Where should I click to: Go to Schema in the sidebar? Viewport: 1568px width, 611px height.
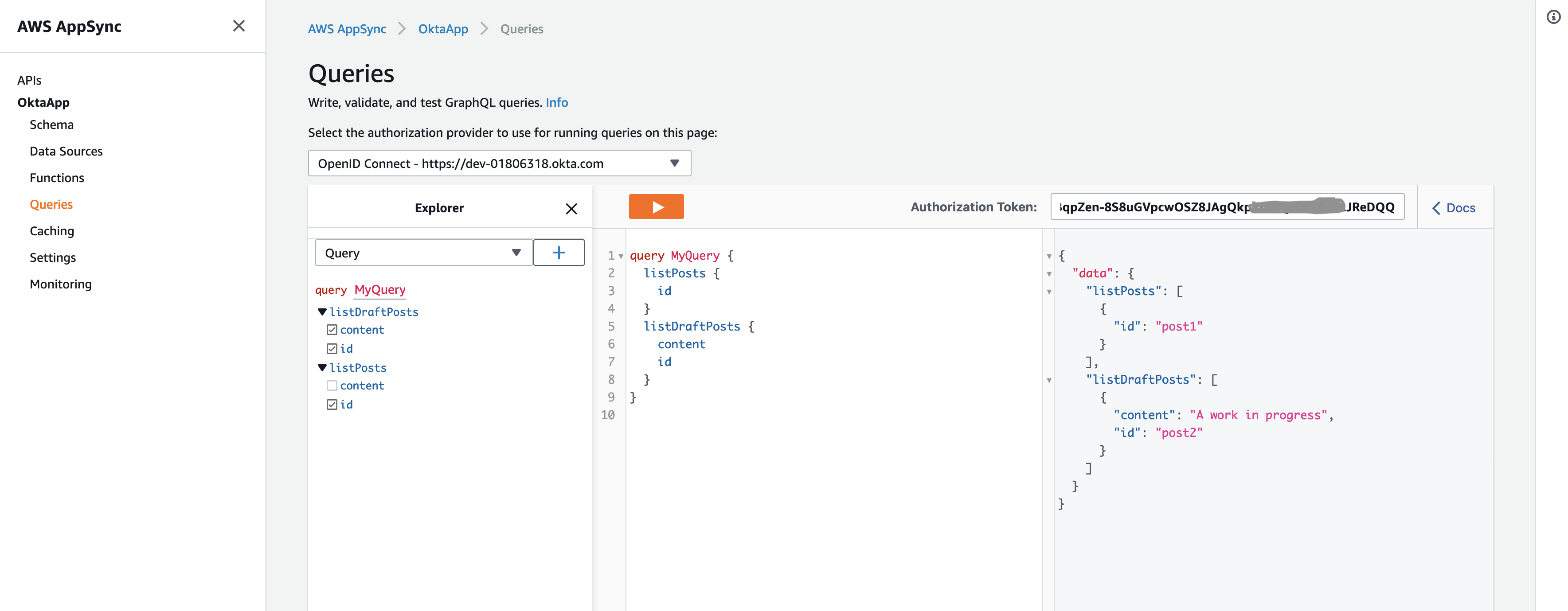click(52, 125)
